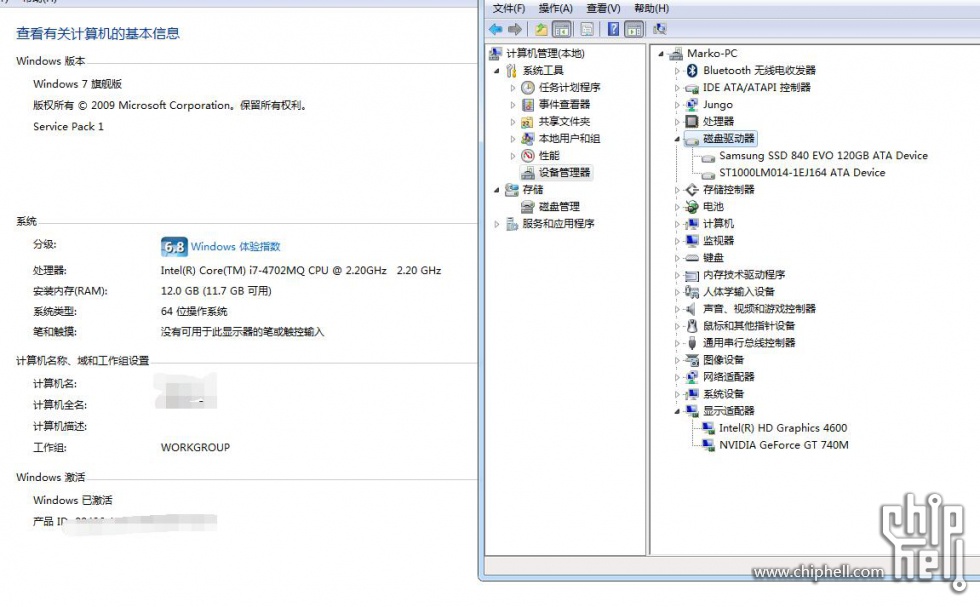980x607 pixels.
Task: Click the workgroup value 'WORKGROUP'
Action: [x=195, y=448]
